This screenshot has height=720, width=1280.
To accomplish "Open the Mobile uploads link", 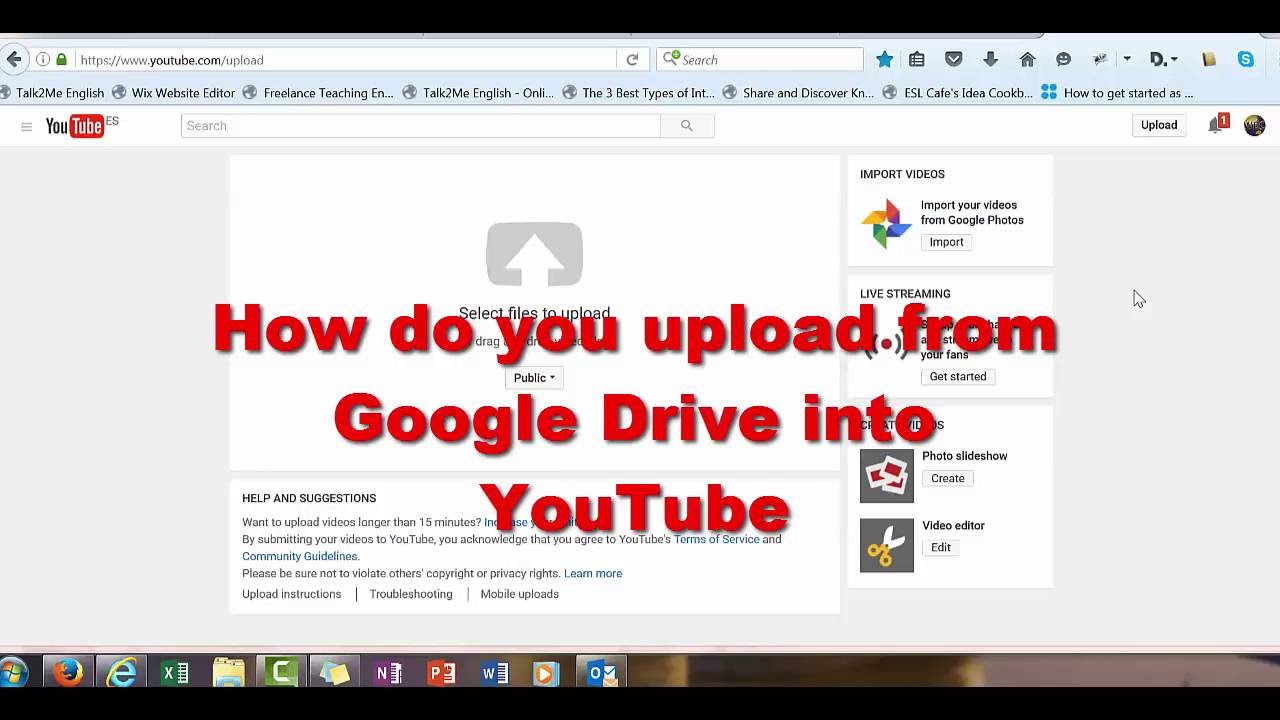I will click(x=519, y=594).
